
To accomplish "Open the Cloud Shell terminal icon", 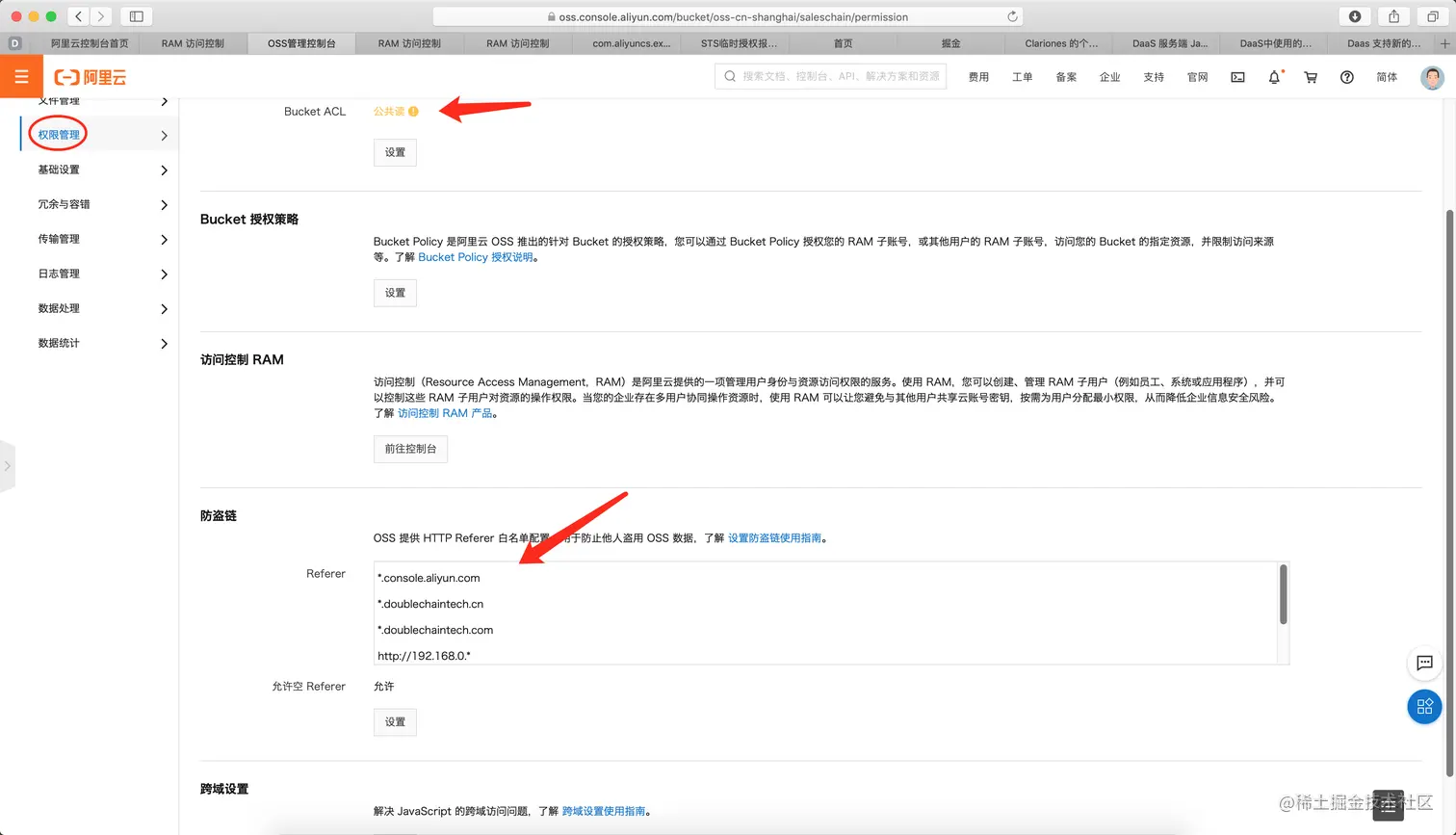I will tap(1237, 77).
